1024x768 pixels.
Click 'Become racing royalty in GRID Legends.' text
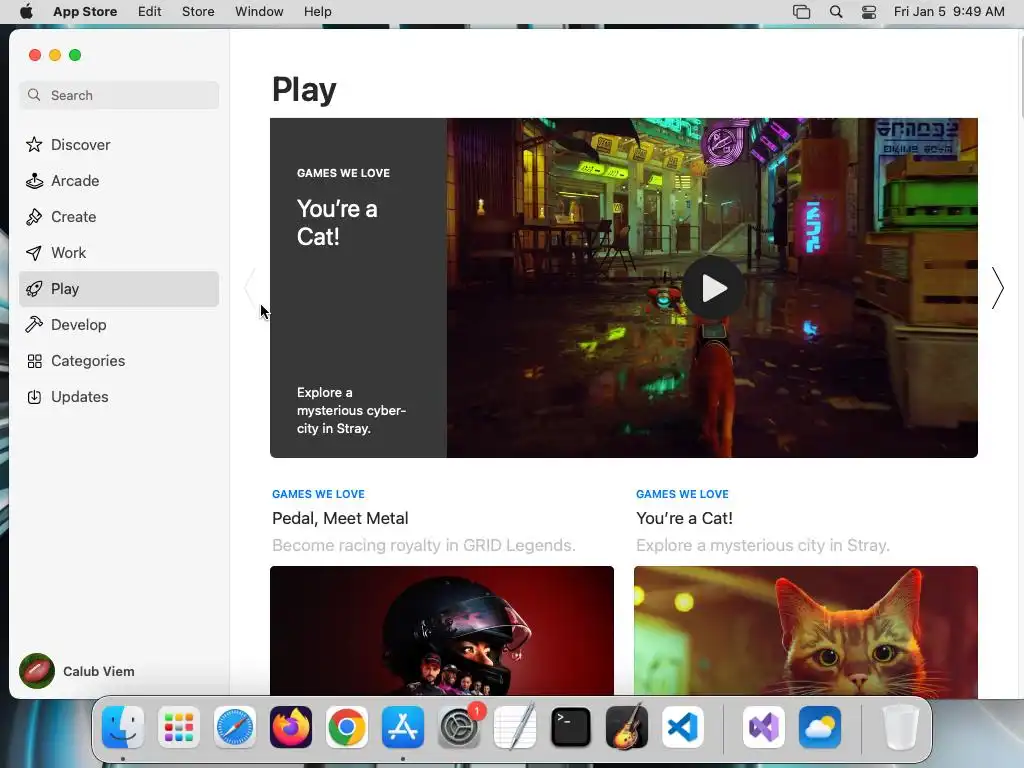pyautogui.click(x=423, y=545)
